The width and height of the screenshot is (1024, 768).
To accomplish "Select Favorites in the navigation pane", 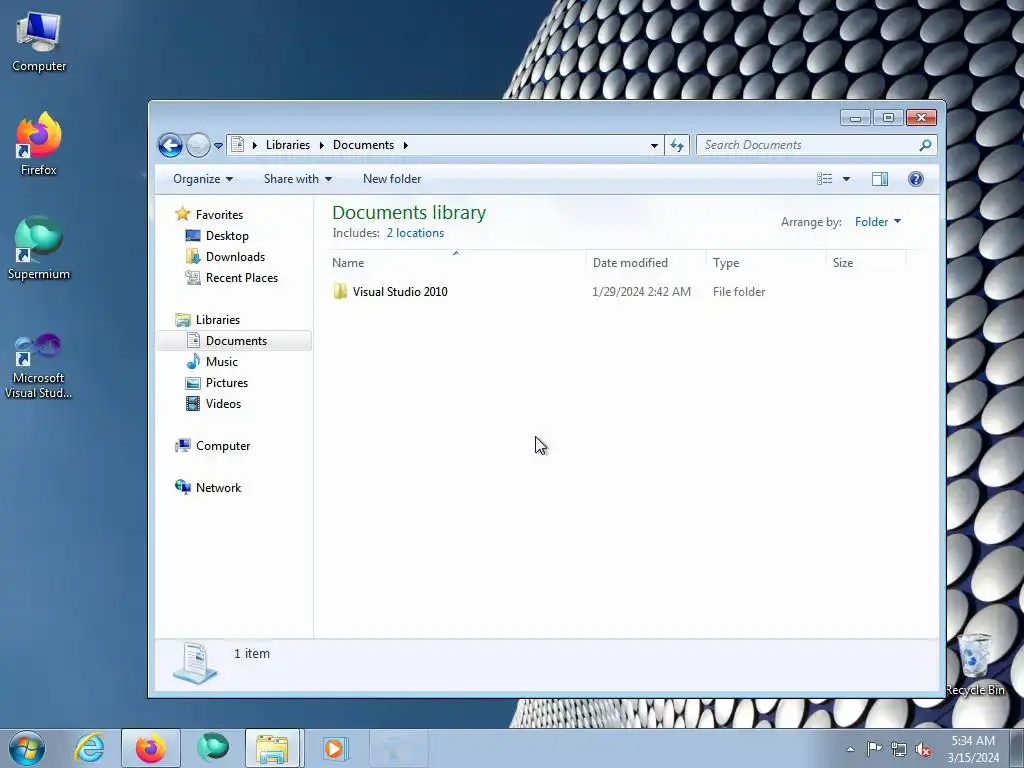I will (219, 215).
